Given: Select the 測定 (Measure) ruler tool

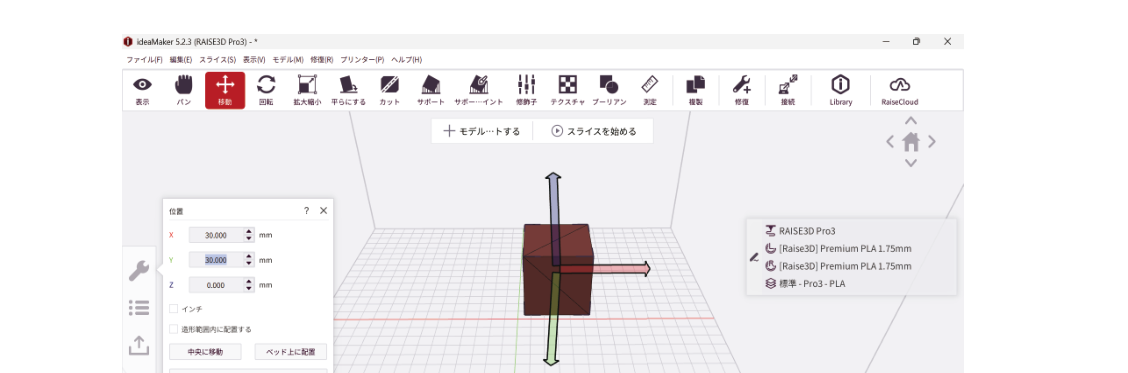Looking at the screenshot, I should 650,91.
